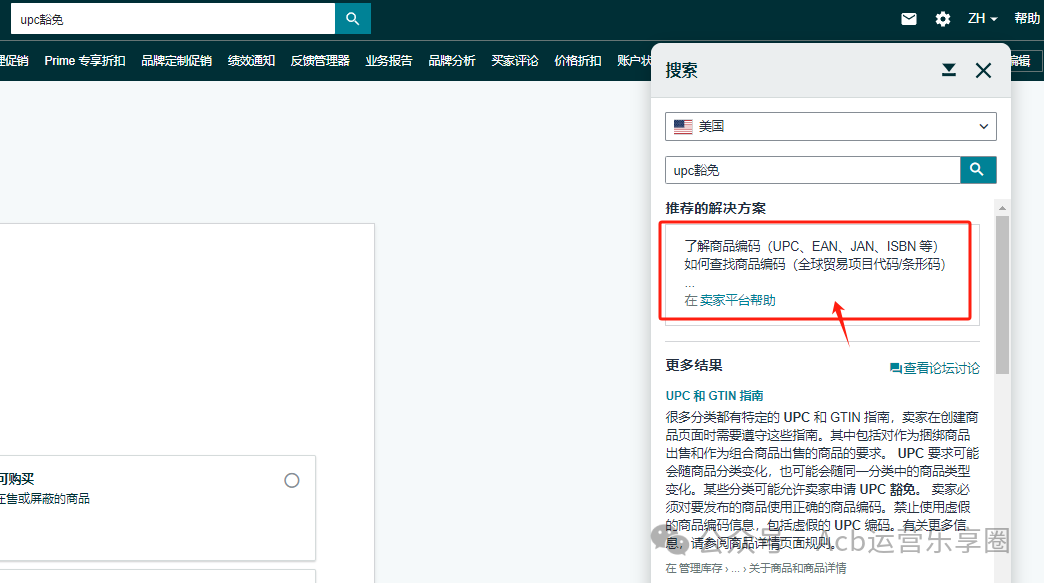Click the 卖家平台帮助 link

pyautogui.click(x=737, y=300)
